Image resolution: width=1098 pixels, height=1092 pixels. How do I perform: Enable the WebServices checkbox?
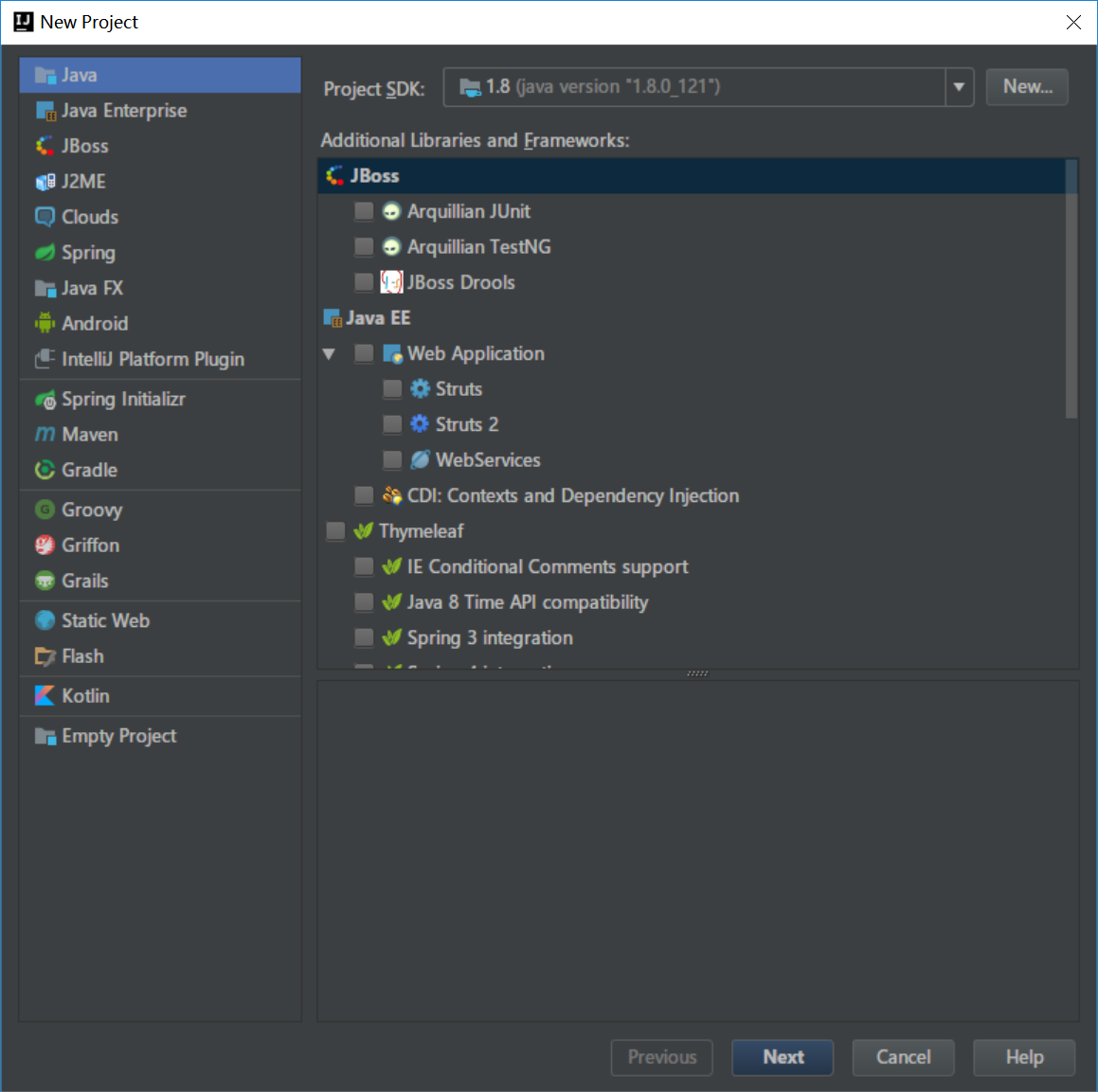pyautogui.click(x=392, y=460)
